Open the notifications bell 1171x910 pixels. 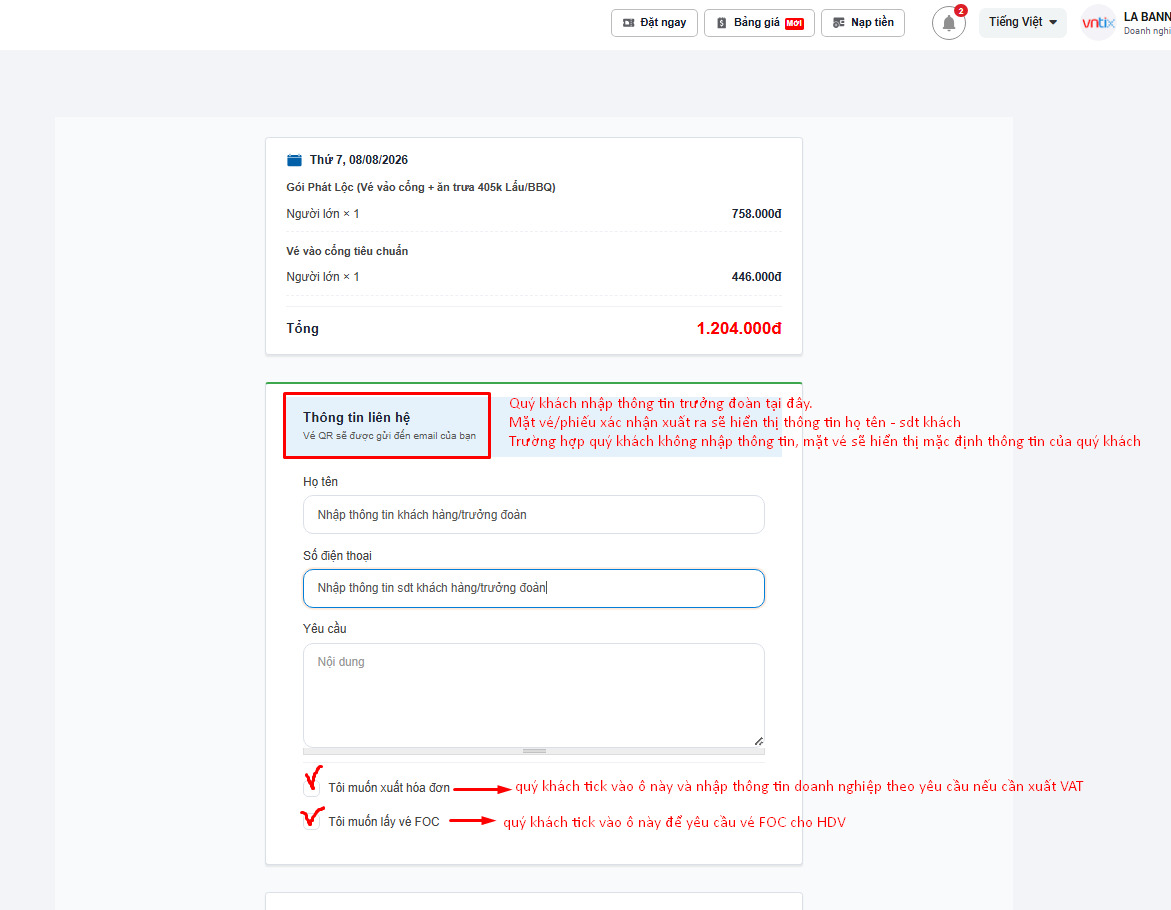click(948, 23)
